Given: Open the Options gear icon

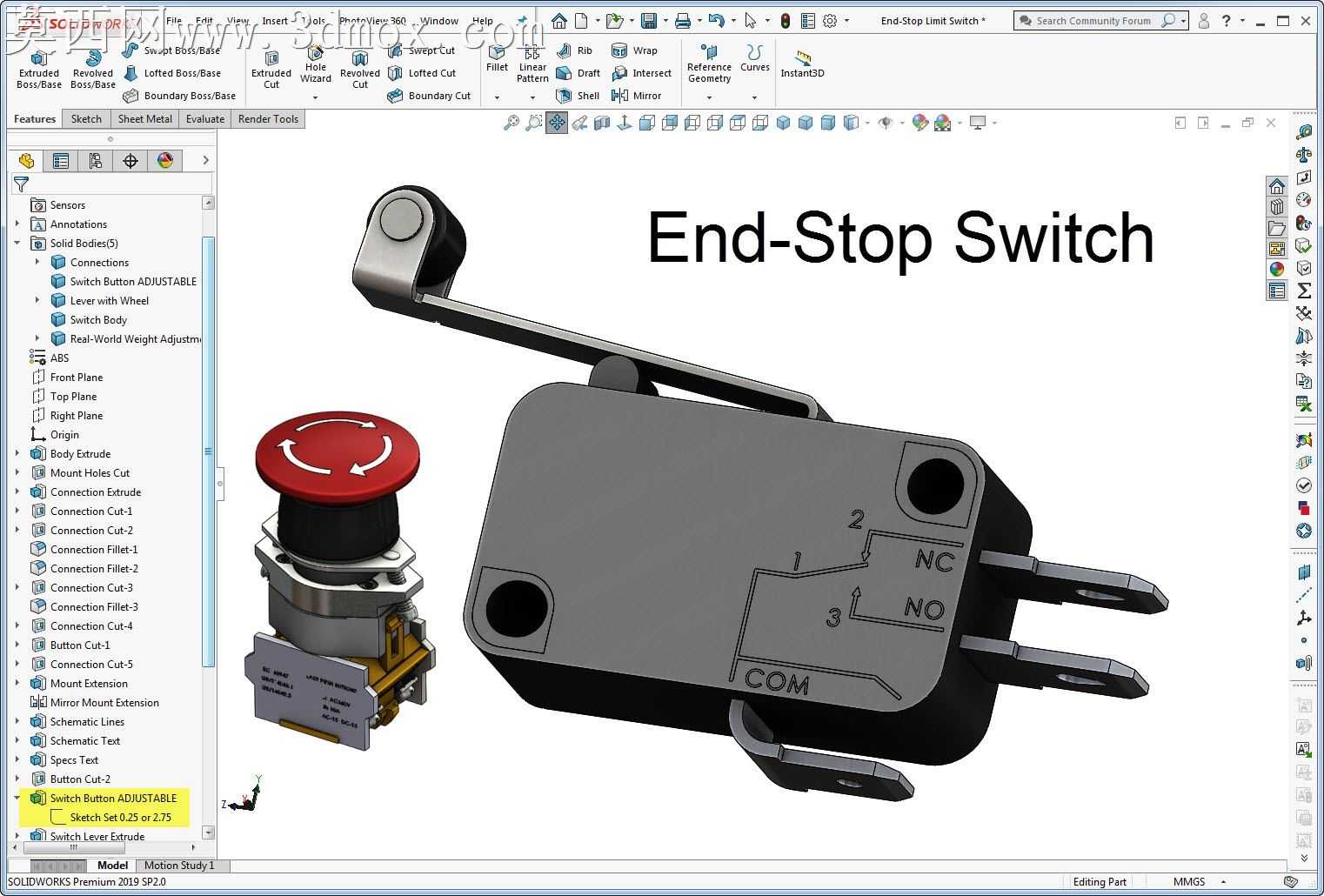Looking at the screenshot, I should [830, 21].
